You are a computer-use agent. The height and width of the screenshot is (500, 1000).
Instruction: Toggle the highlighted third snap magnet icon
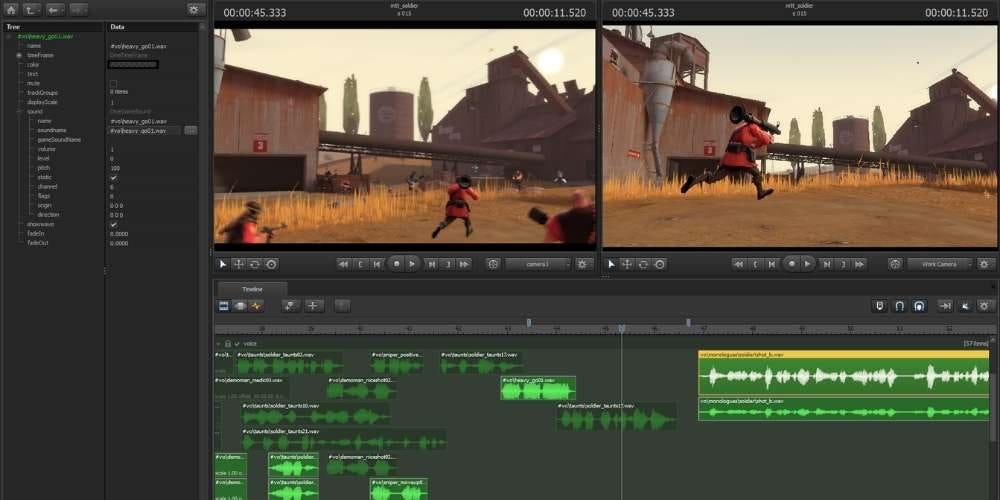(918, 306)
